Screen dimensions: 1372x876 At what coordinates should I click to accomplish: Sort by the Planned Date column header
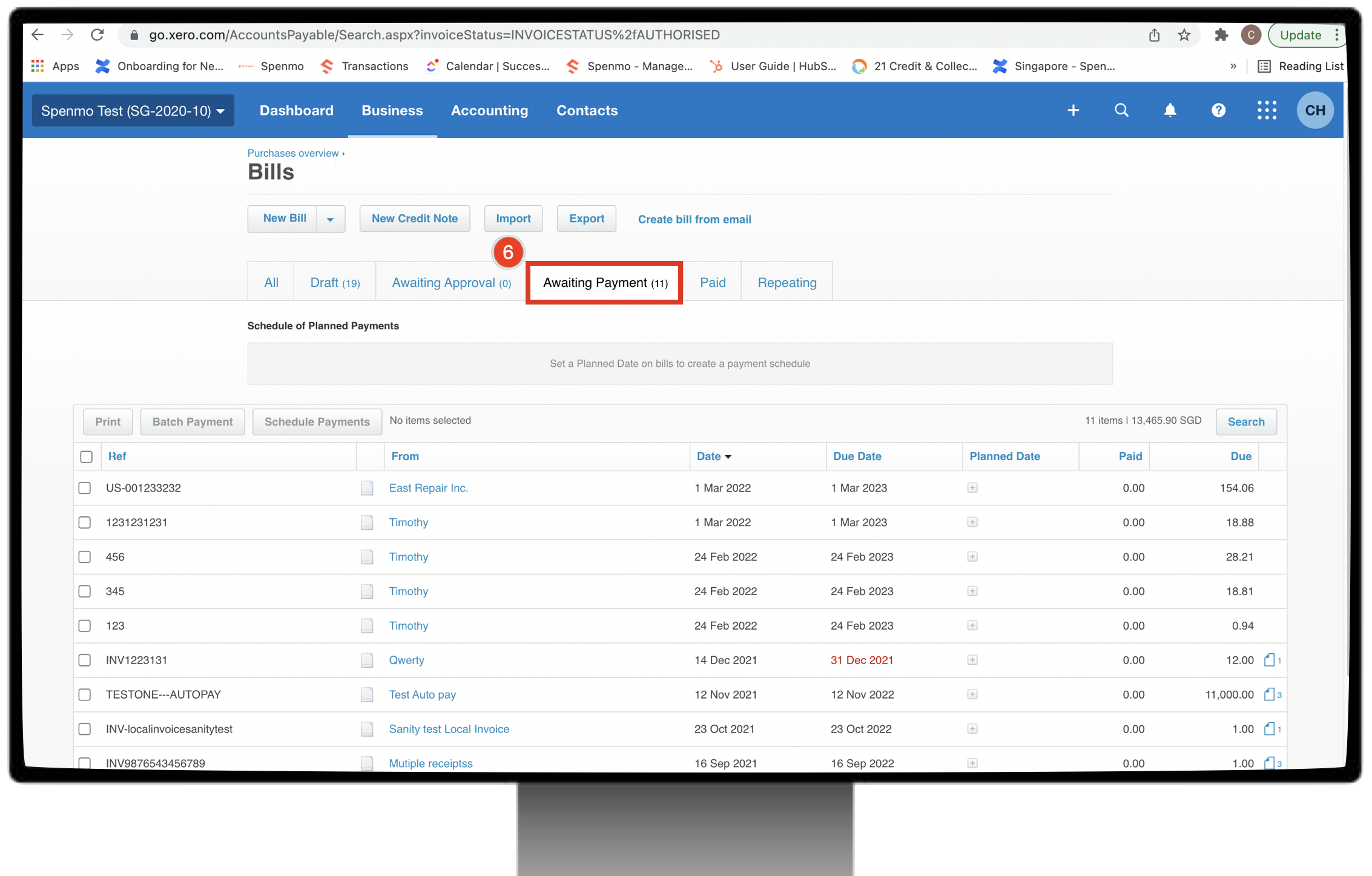point(1004,456)
